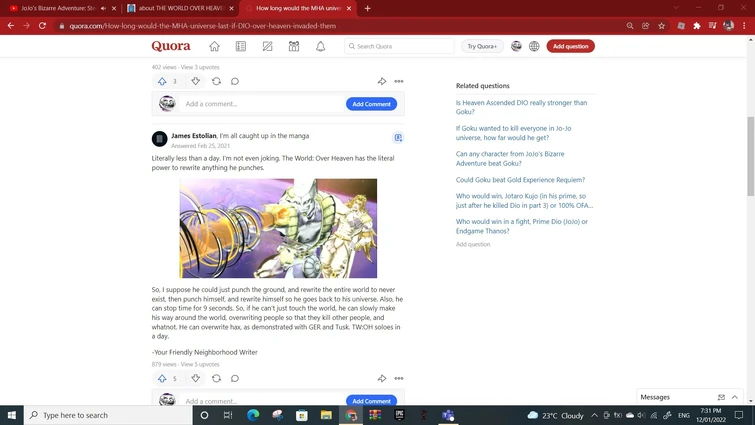Viewport: 755px width, 425px height.
Task: Open James Estolian's profile name link
Action: pyautogui.click(x=194, y=136)
